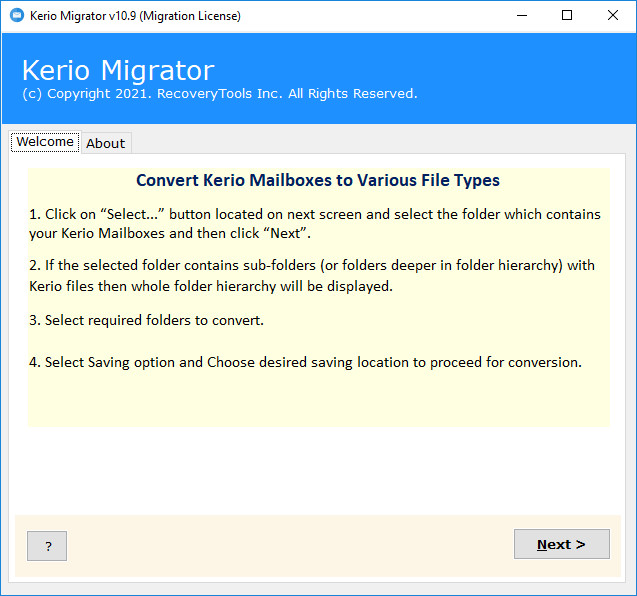Click step 2 text about sub-folders hierarchy
Viewport: 637px width, 596px height.
pos(312,275)
